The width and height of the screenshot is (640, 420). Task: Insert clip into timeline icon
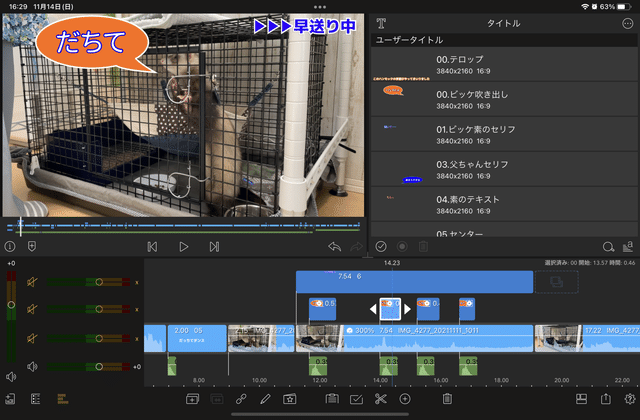192,399
